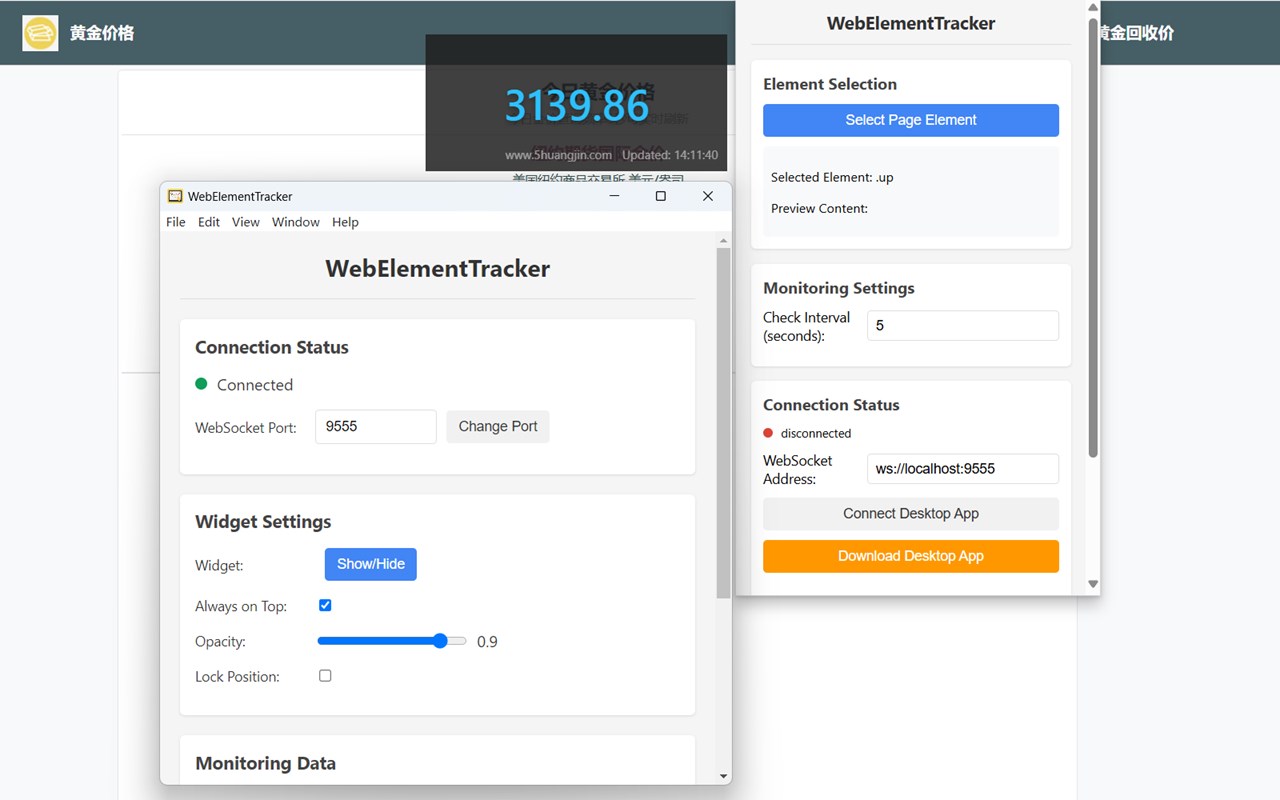Click Select Page Element button
The height and width of the screenshot is (800, 1280).
click(911, 120)
